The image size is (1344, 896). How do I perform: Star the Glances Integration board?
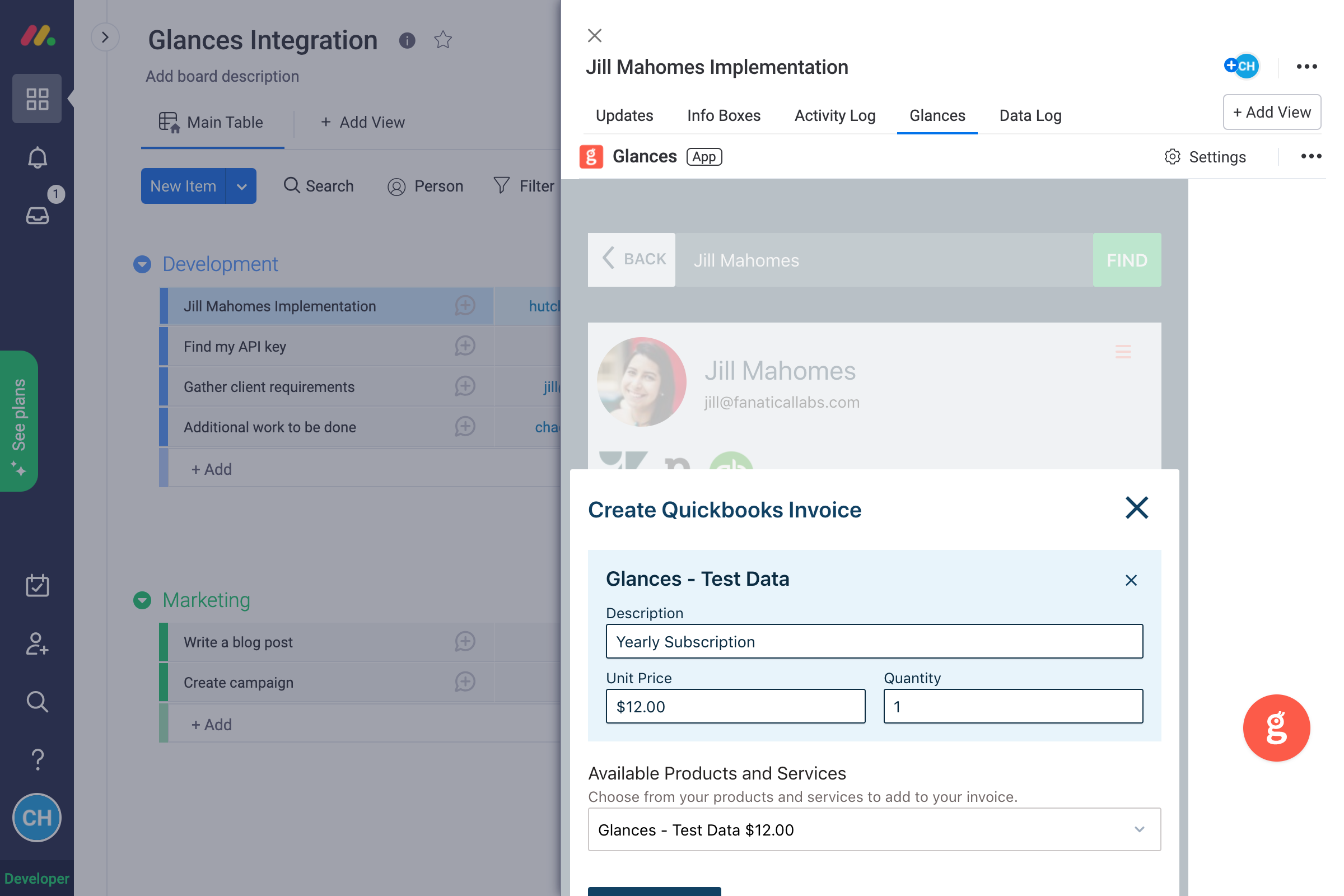tap(443, 40)
